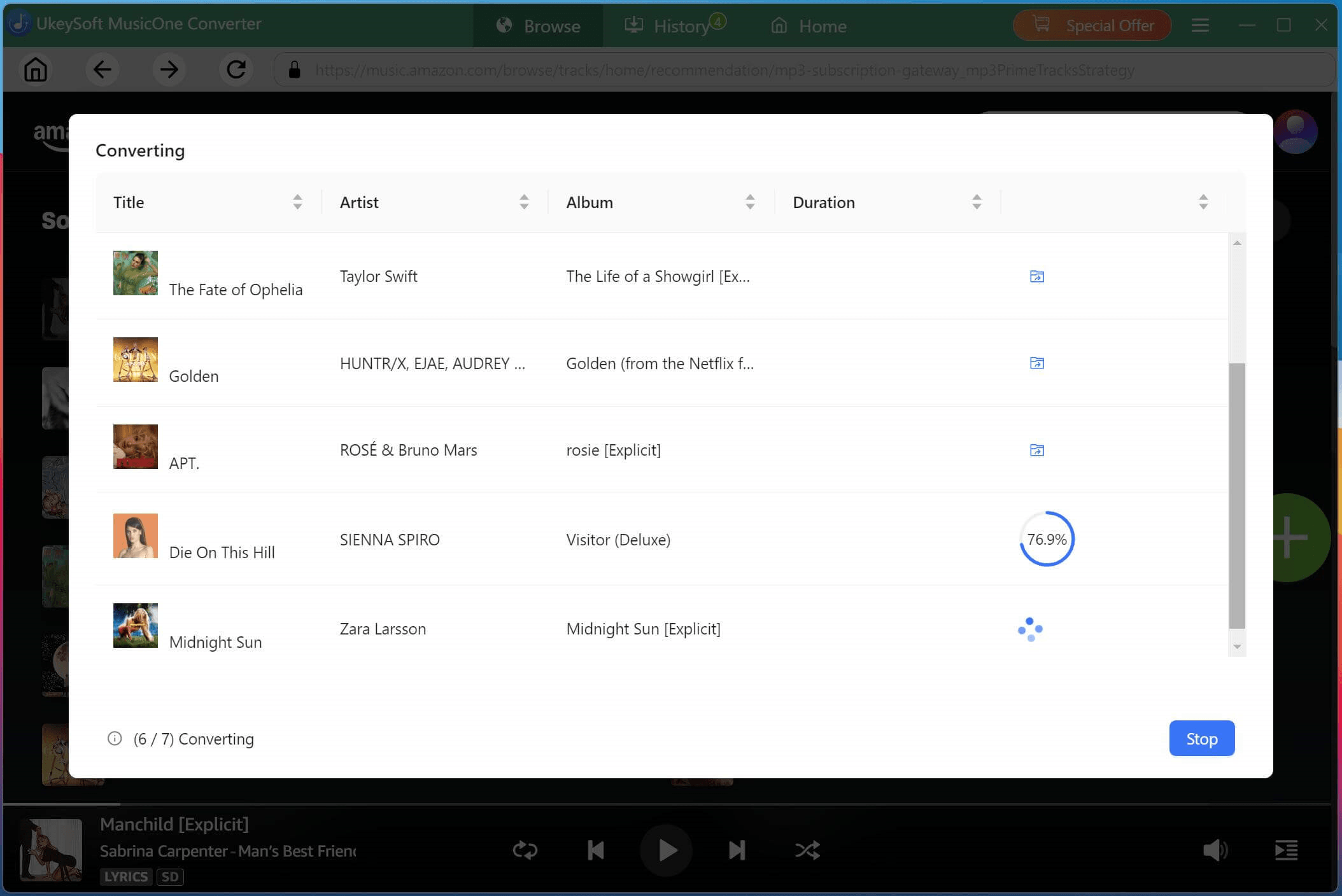Click "Visitor (Deluxe)" album cell
This screenshot has width=1342, height=896.
[618, 540]
